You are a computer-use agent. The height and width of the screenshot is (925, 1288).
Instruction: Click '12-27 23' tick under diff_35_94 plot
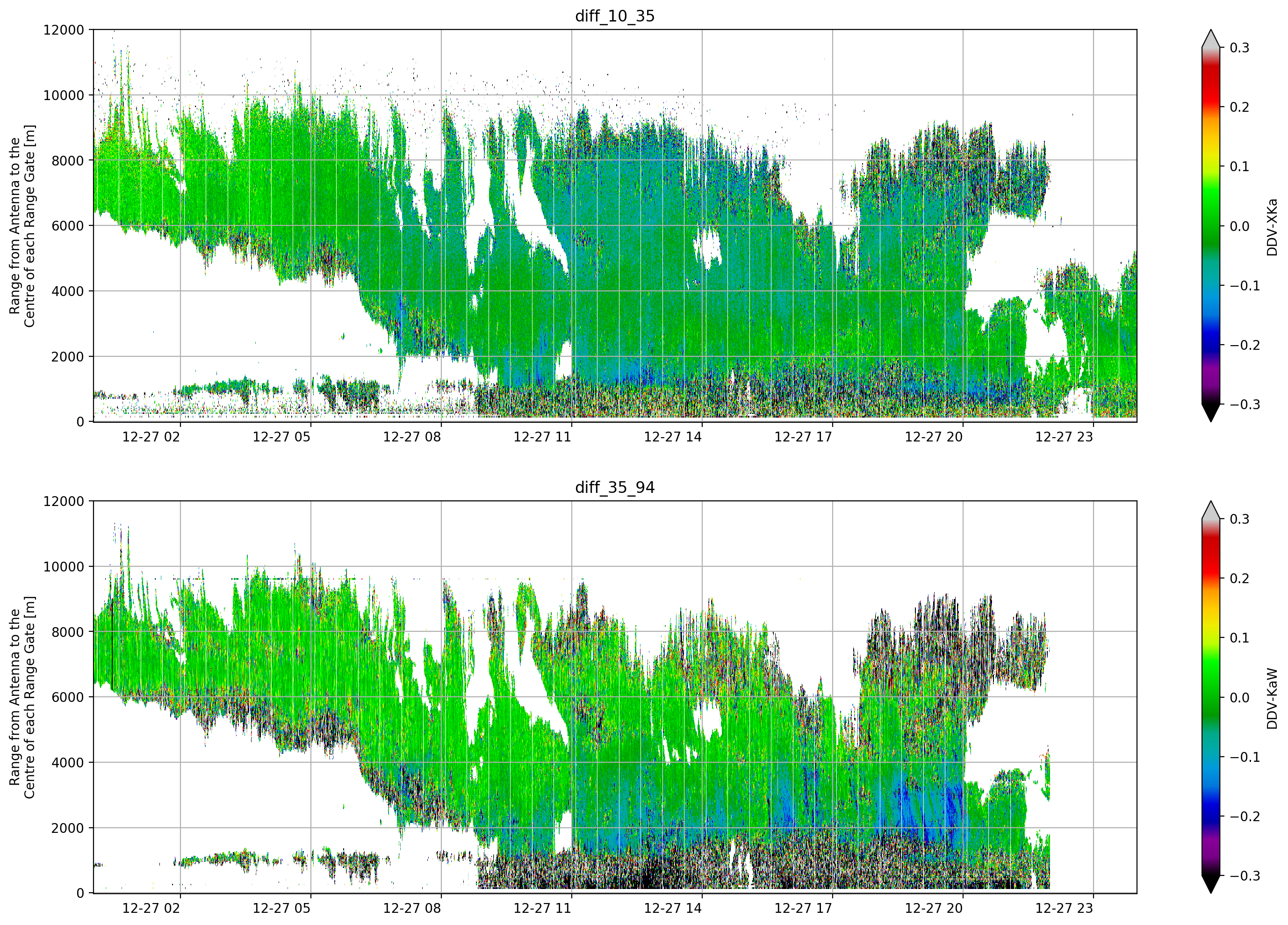[x=1064, y=909]
